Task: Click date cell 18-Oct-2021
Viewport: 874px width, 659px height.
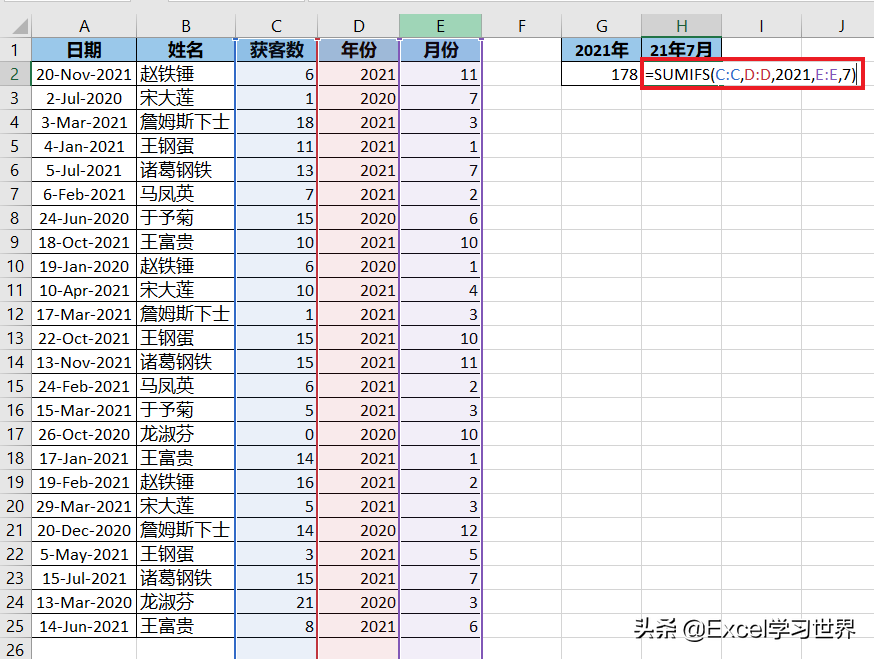Action: (84, 242)
